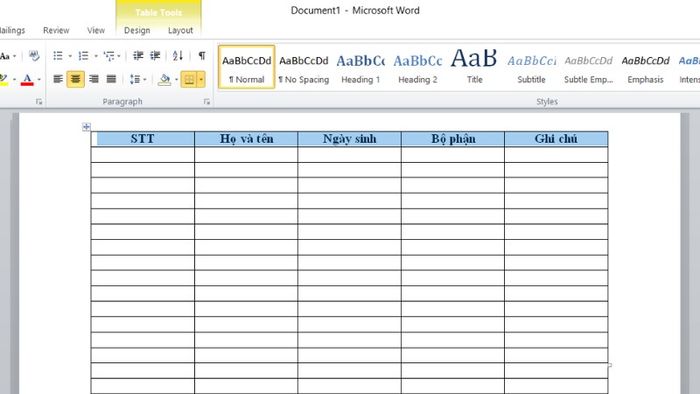Open highlight color dropdown arrow
This screenshot has width=700, height=394.
click(14, 80)
